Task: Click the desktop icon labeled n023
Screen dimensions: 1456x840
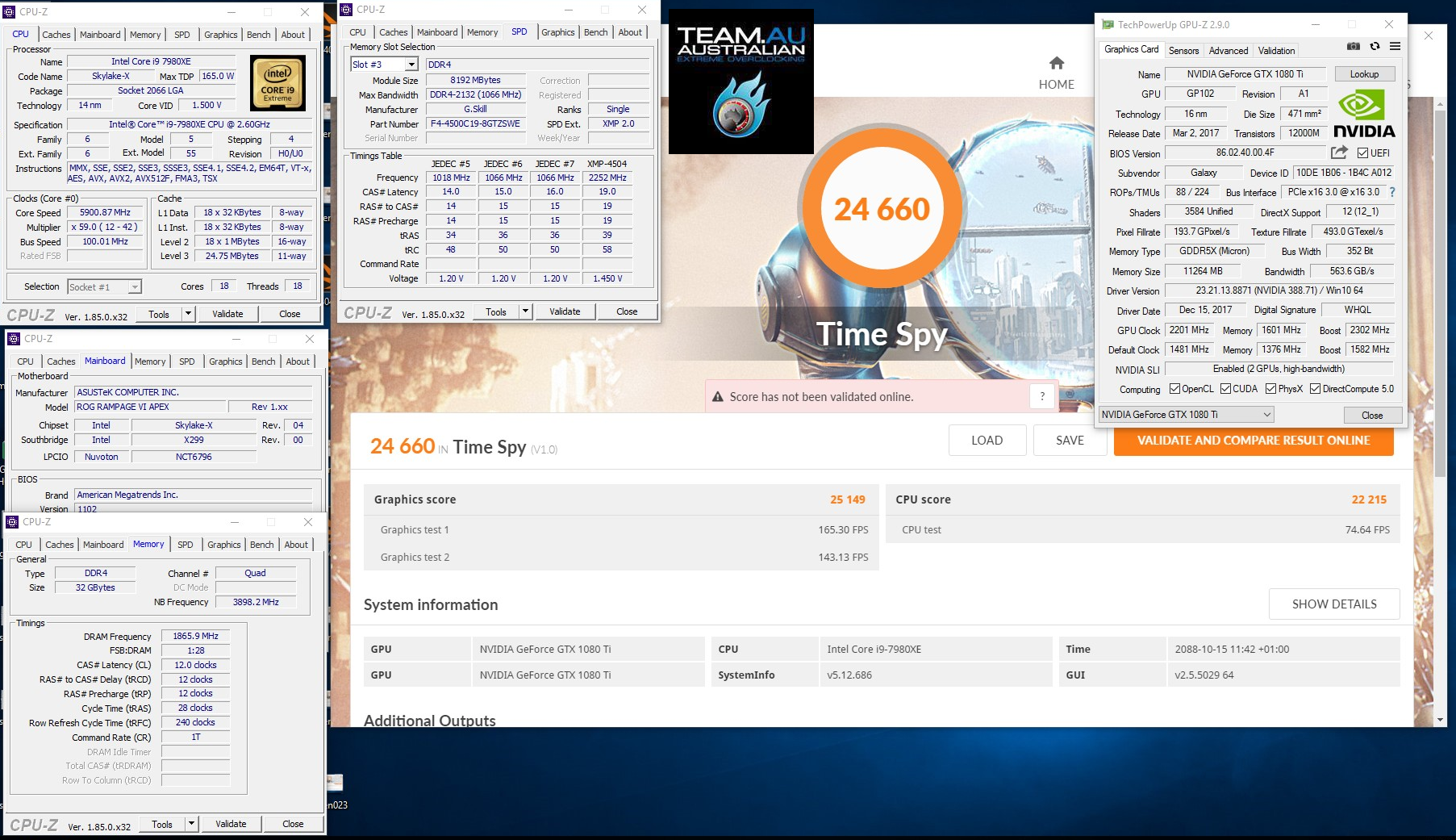Action: point(336,792)
